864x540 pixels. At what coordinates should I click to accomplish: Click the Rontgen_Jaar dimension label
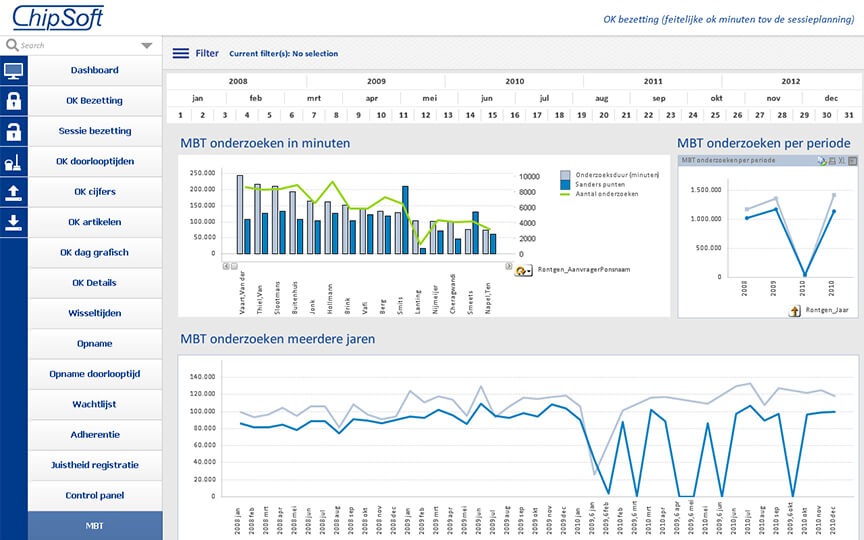point(827,310)
